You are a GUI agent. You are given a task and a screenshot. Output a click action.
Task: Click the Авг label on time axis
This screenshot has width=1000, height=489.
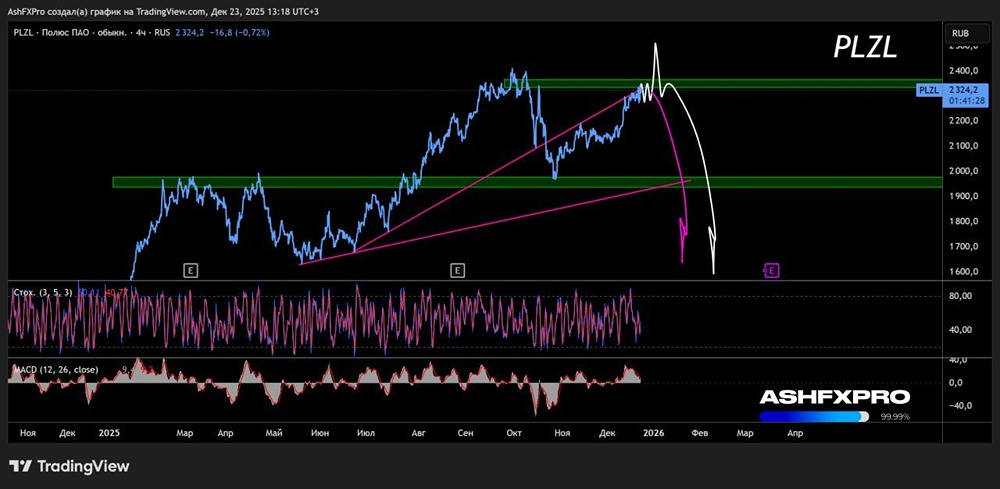point(418,433)
